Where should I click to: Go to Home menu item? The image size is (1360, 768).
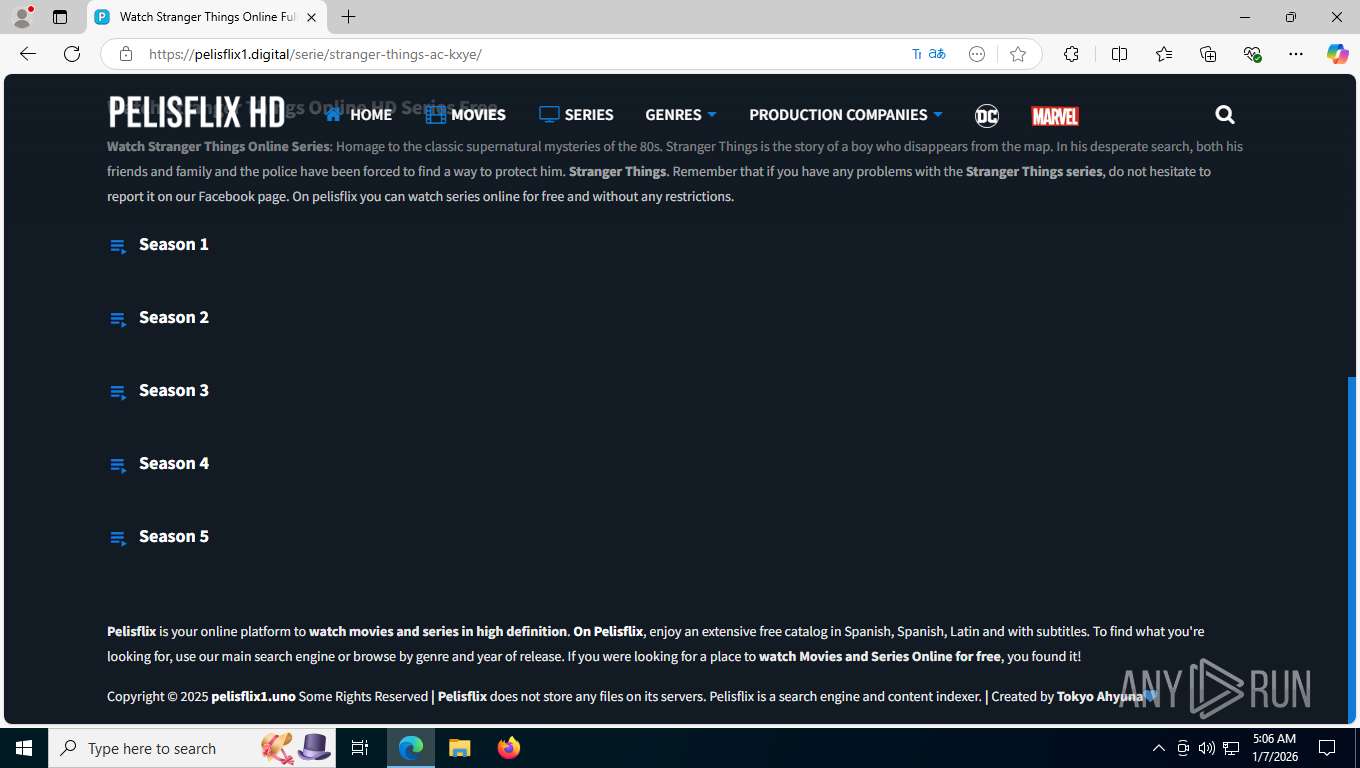(x=358, y=115)
